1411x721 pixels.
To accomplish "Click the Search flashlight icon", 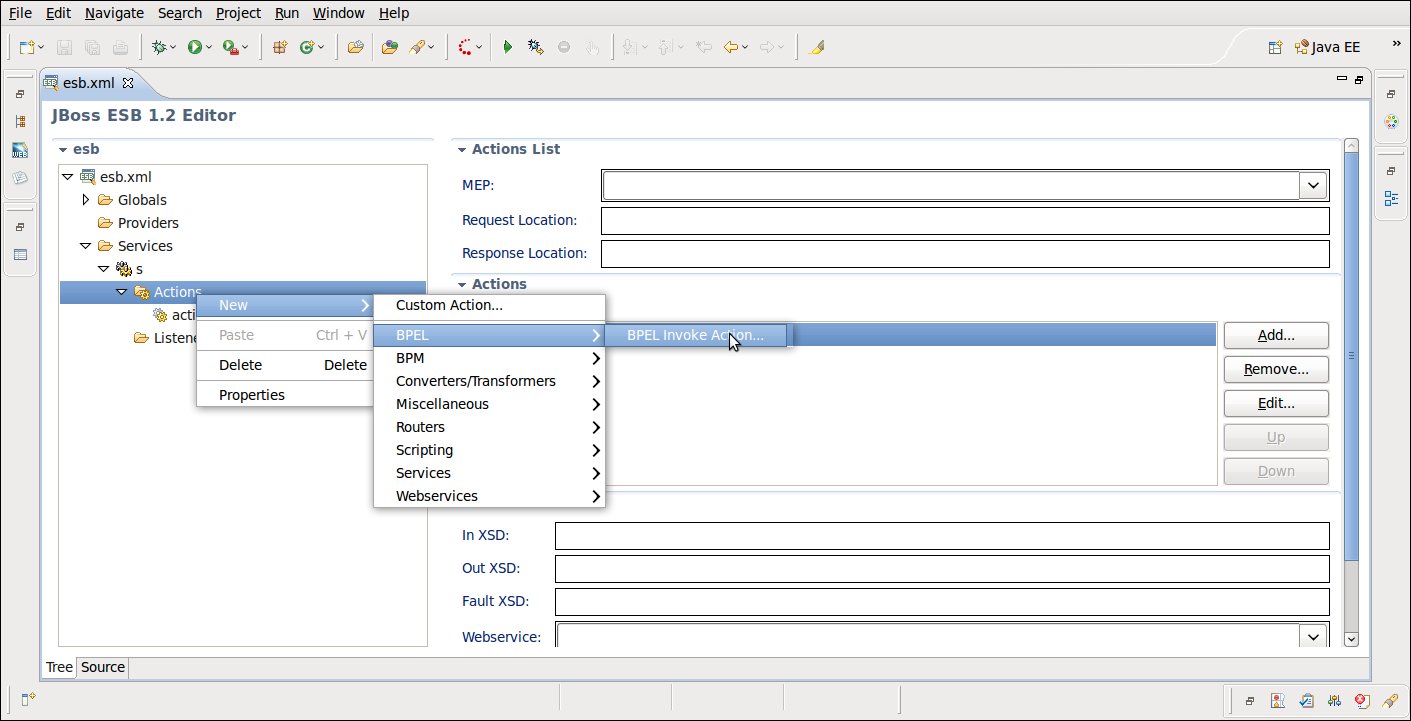I will tap(417, 47).
